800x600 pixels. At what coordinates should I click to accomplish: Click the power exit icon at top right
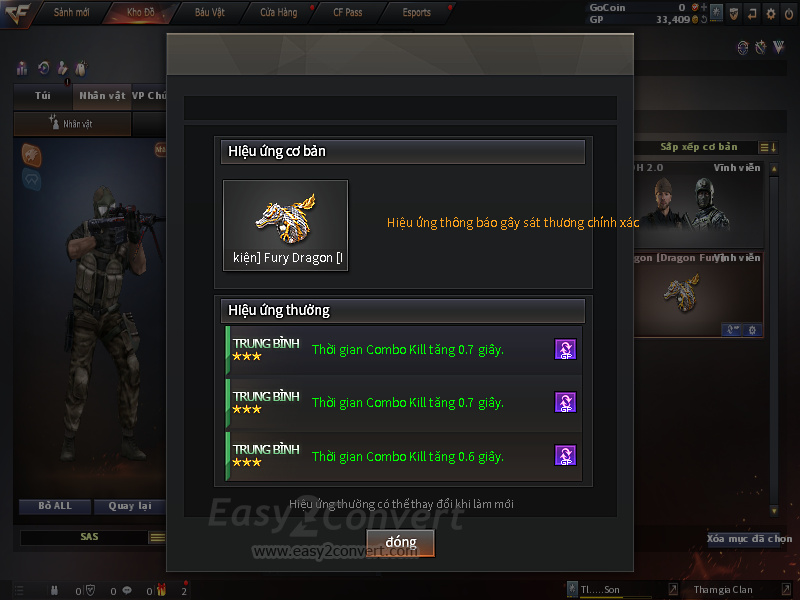(x=789, y=14)
